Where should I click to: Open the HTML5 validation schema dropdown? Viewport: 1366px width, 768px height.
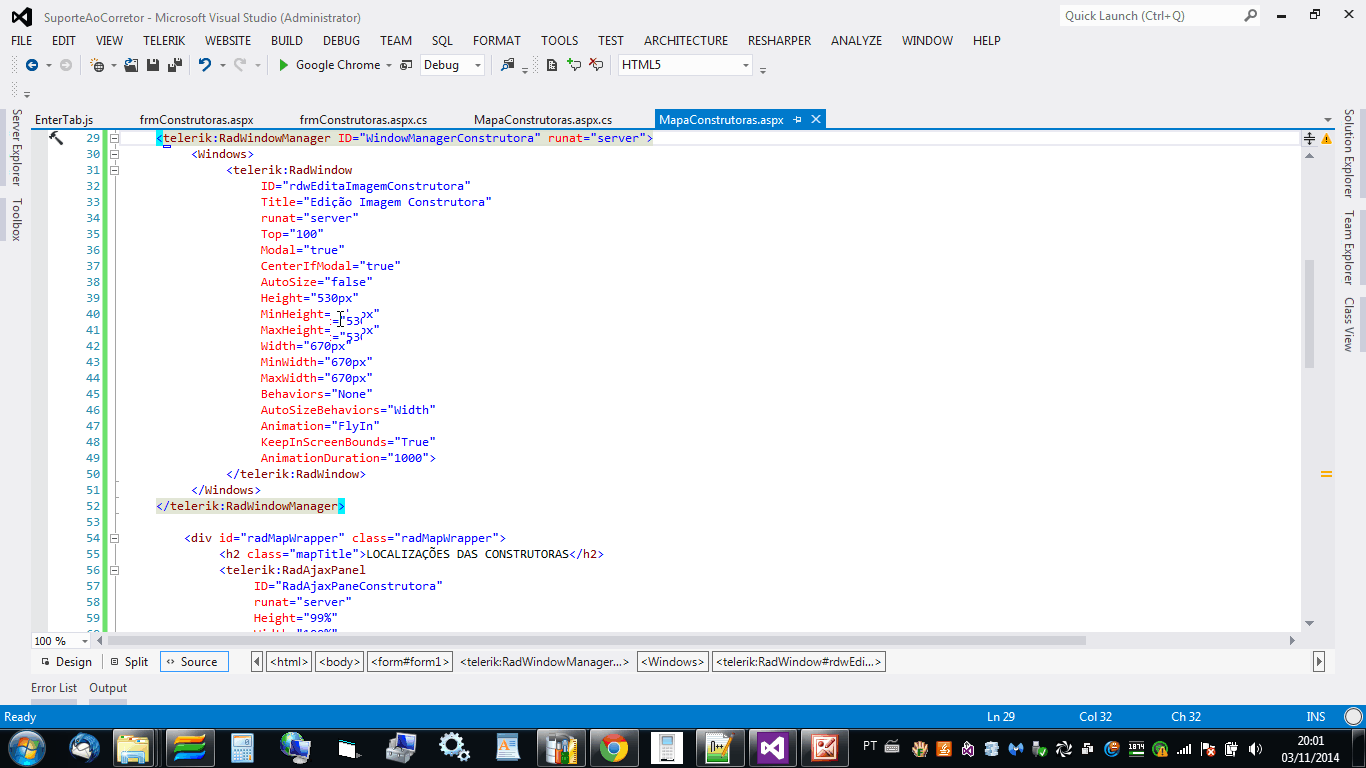(745, 65)
